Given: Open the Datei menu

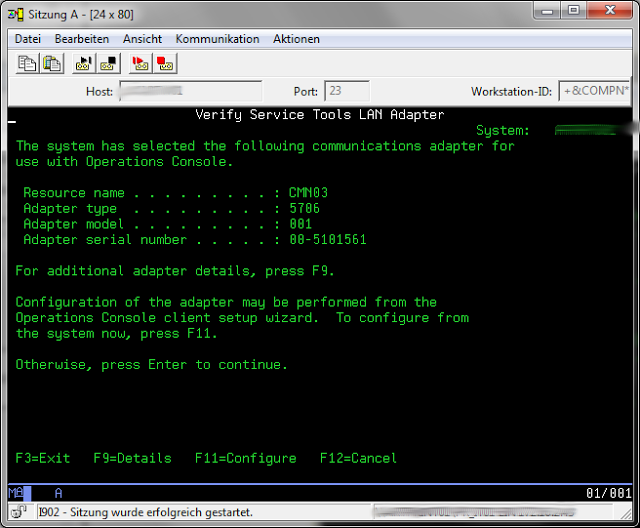Looking at the screenshot, I should (28, 39).
